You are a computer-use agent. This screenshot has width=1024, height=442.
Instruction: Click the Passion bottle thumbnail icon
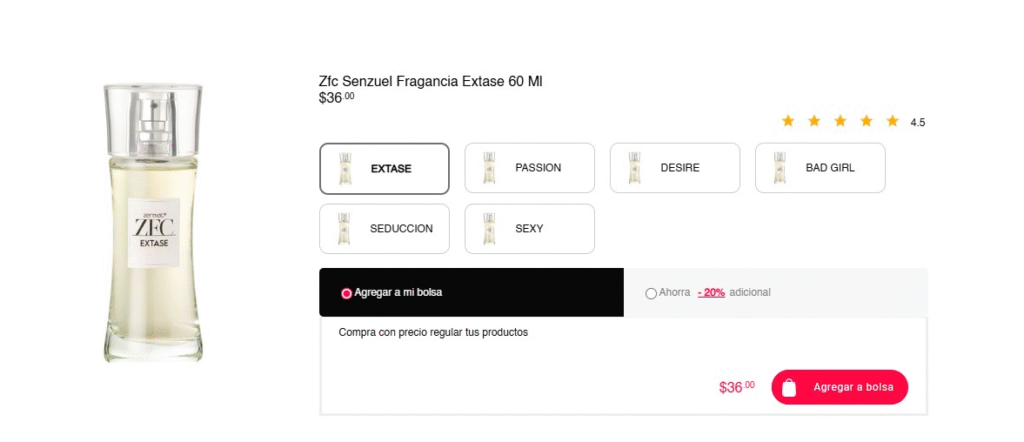click(x=488, y=168)
